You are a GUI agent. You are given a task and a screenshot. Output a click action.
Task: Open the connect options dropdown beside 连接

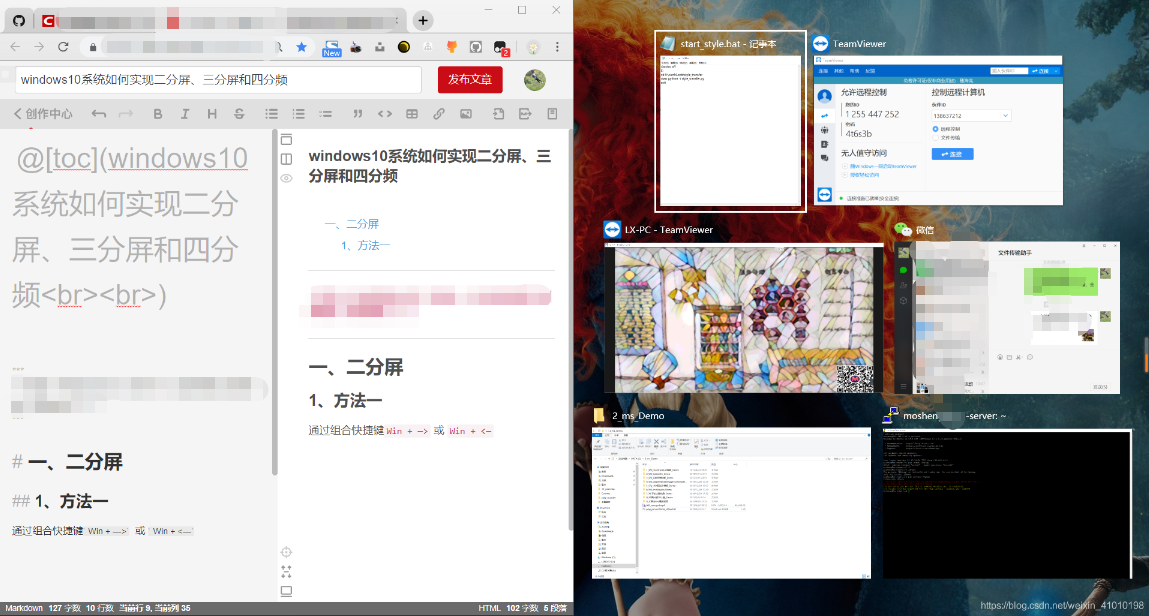[x=1055, y=71]
